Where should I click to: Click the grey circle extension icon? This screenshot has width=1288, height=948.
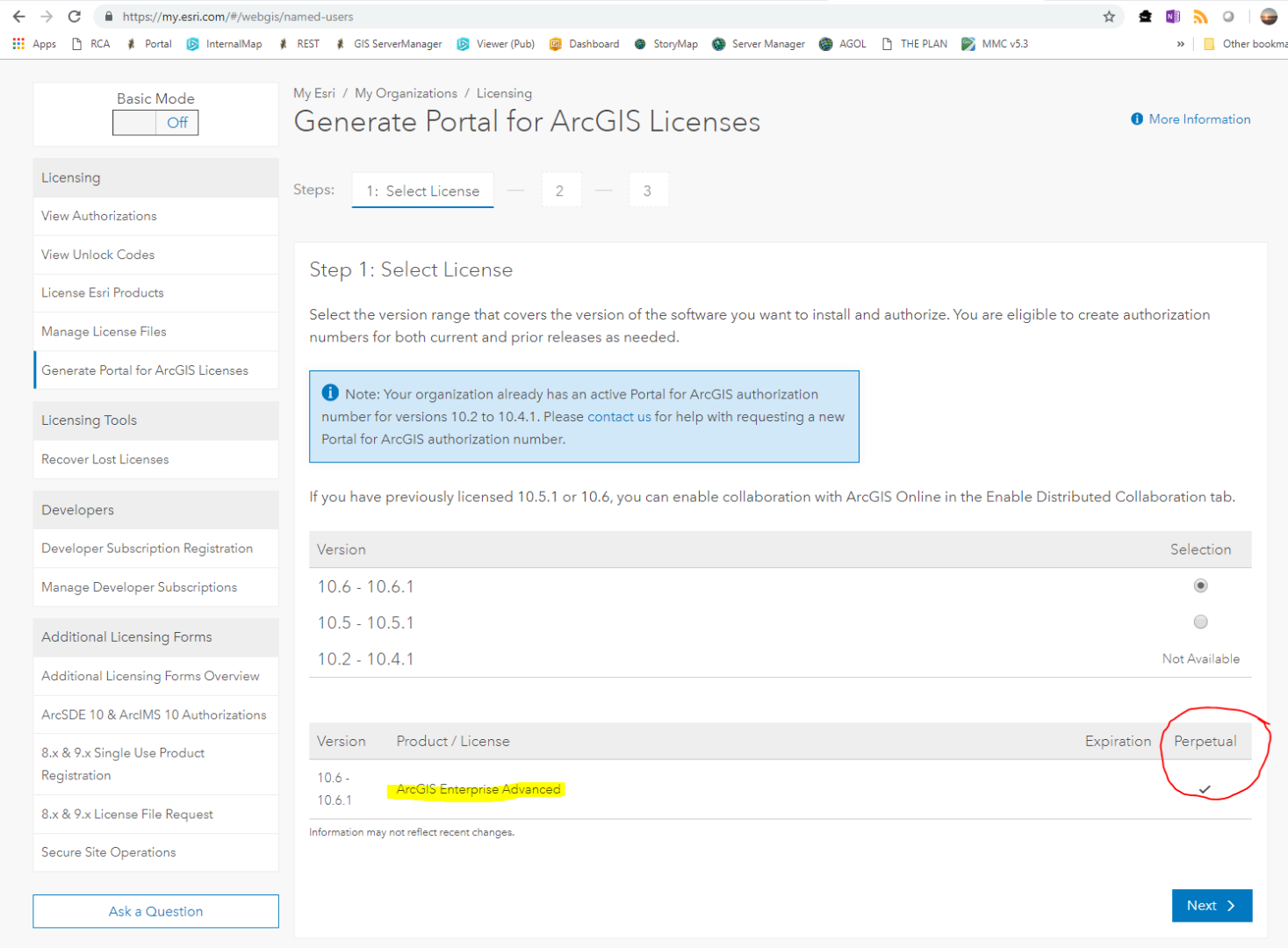(1228, 17)
